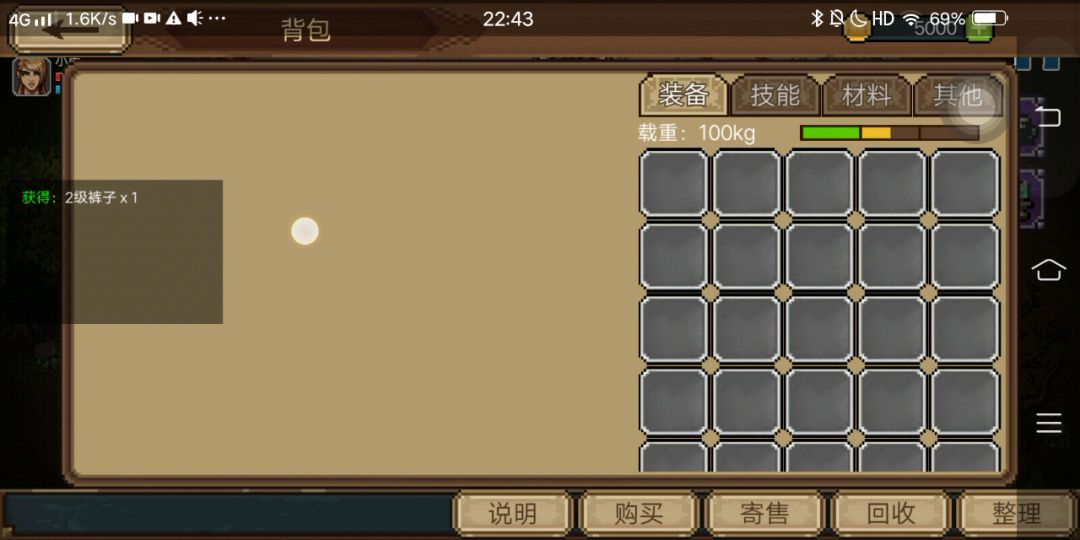Click the 载重 weight capacity bar
The height and width of the screenshot is (540, 1080).
(x=890, y=133)
